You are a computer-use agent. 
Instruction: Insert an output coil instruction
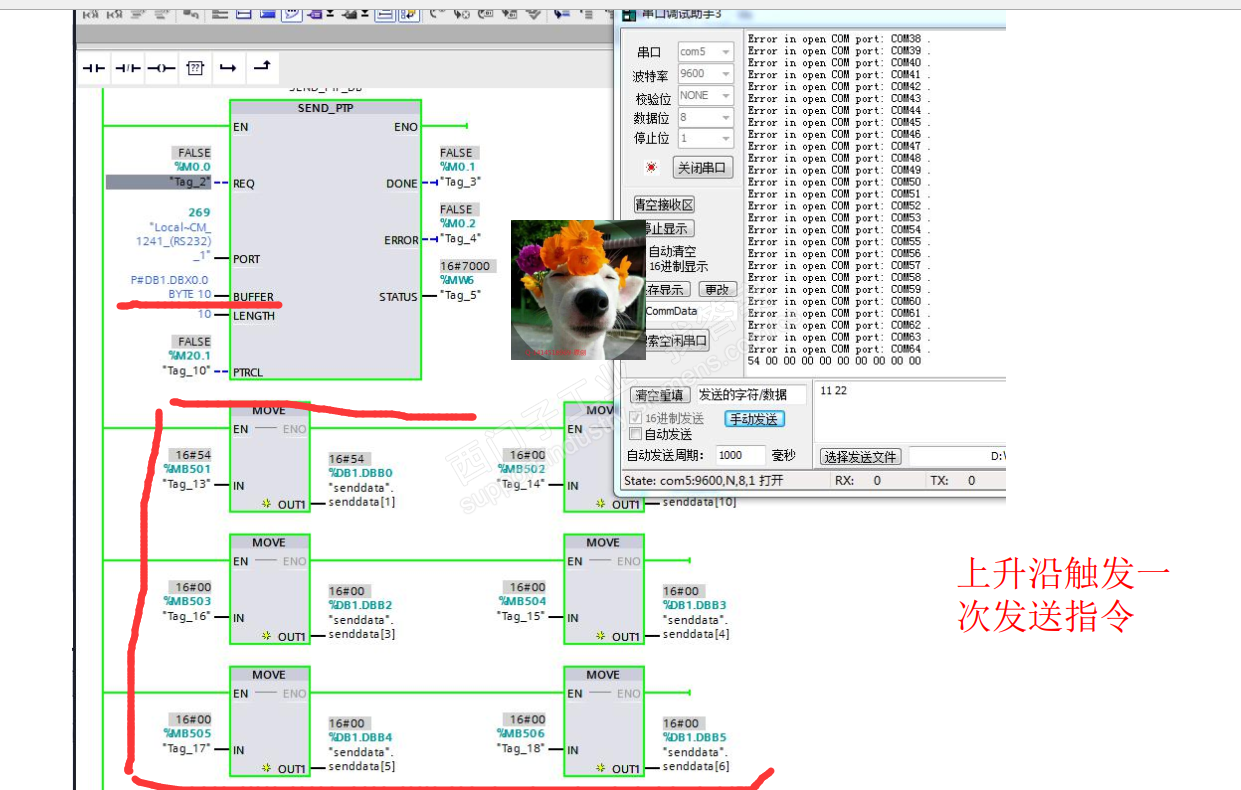[x=161, y=68]
